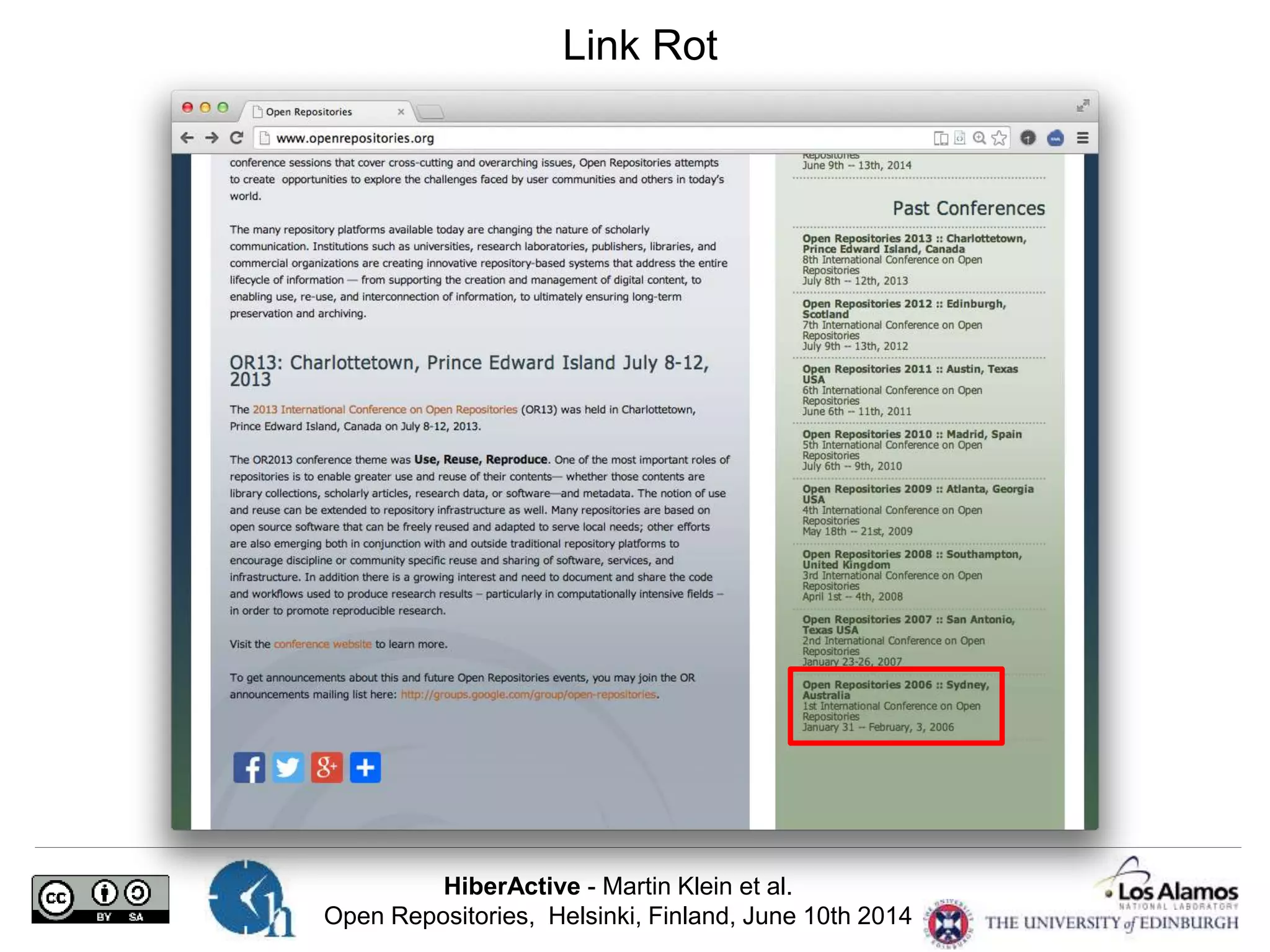Click the 'June 9th -- 13th, 2014' date text
Image resolution: width=1270 pixels, height=952 pixels.
tap(856, 165)
